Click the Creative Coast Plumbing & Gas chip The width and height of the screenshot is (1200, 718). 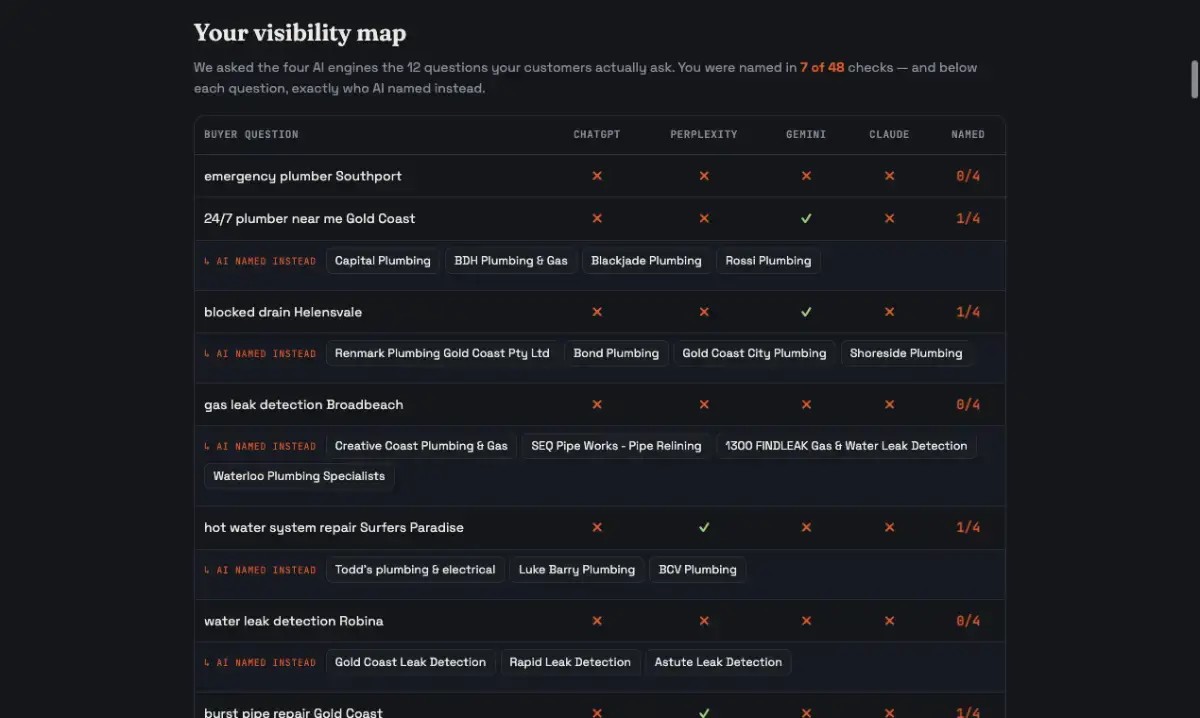click(x=421, y=446)
